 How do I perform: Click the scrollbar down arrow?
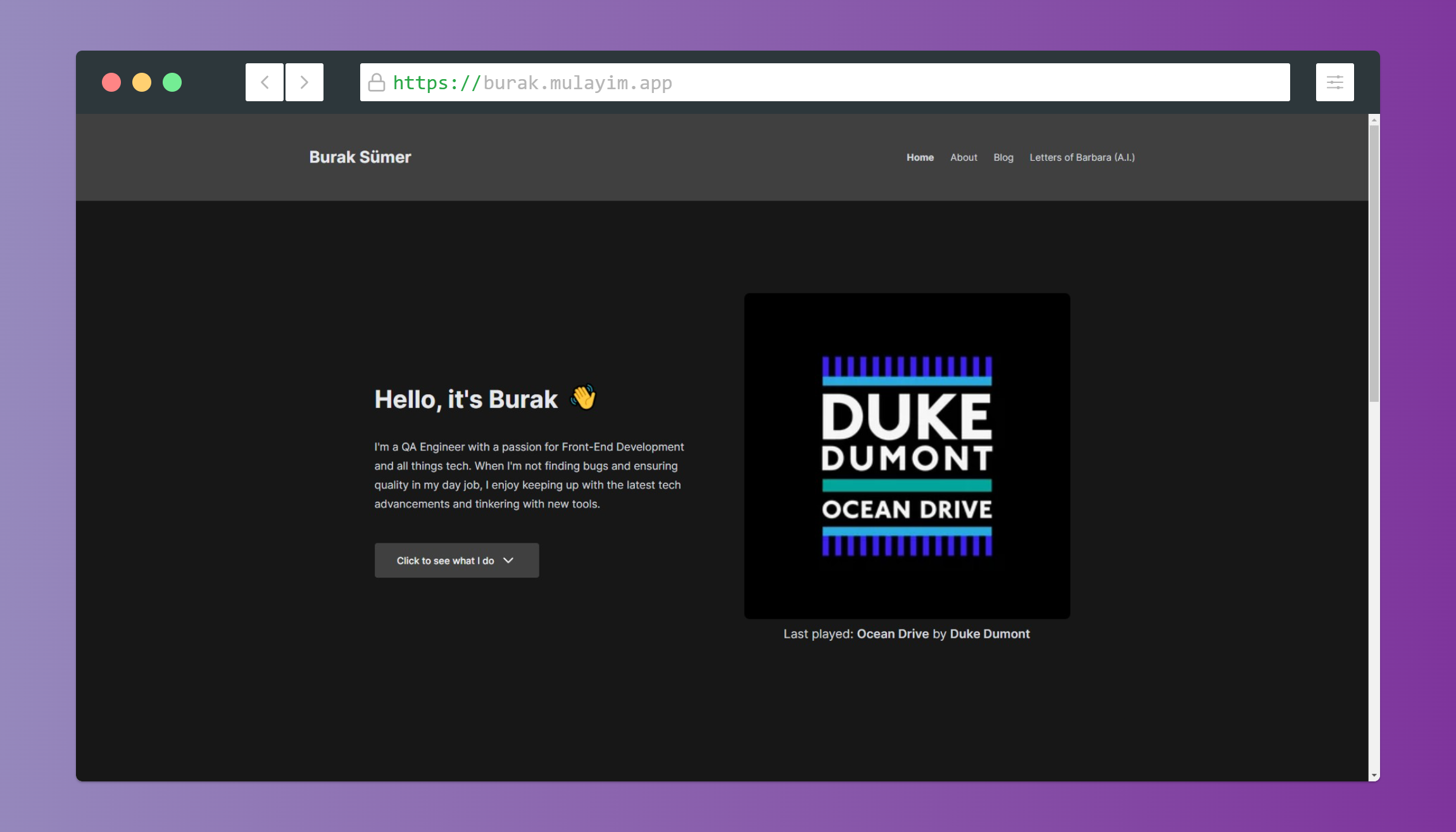pos(1374,775)
